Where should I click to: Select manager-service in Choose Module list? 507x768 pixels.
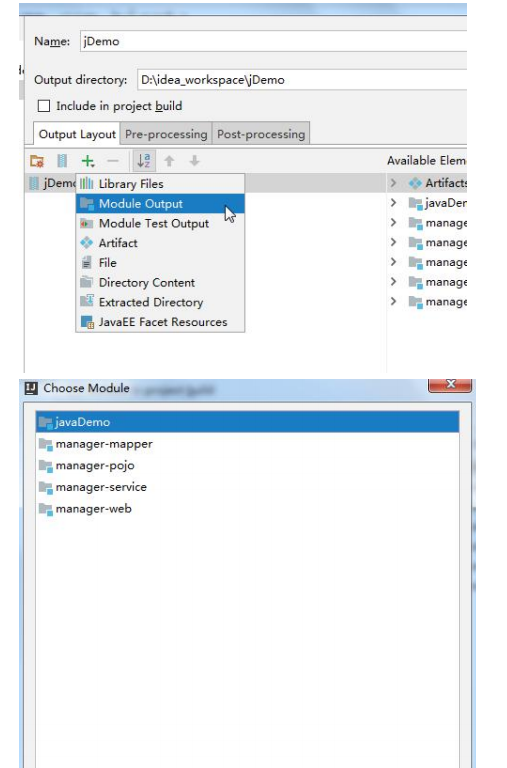click(247, 487)
